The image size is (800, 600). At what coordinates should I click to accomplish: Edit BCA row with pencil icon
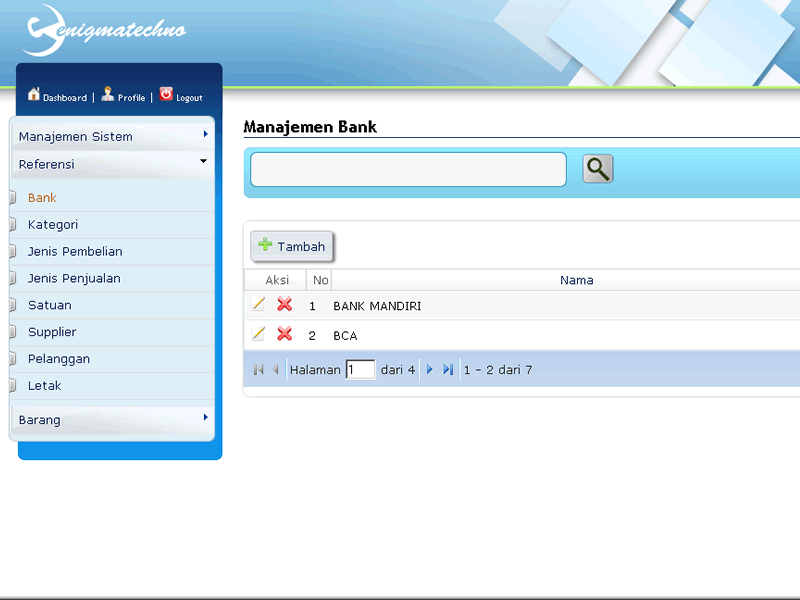click(258, 334)
